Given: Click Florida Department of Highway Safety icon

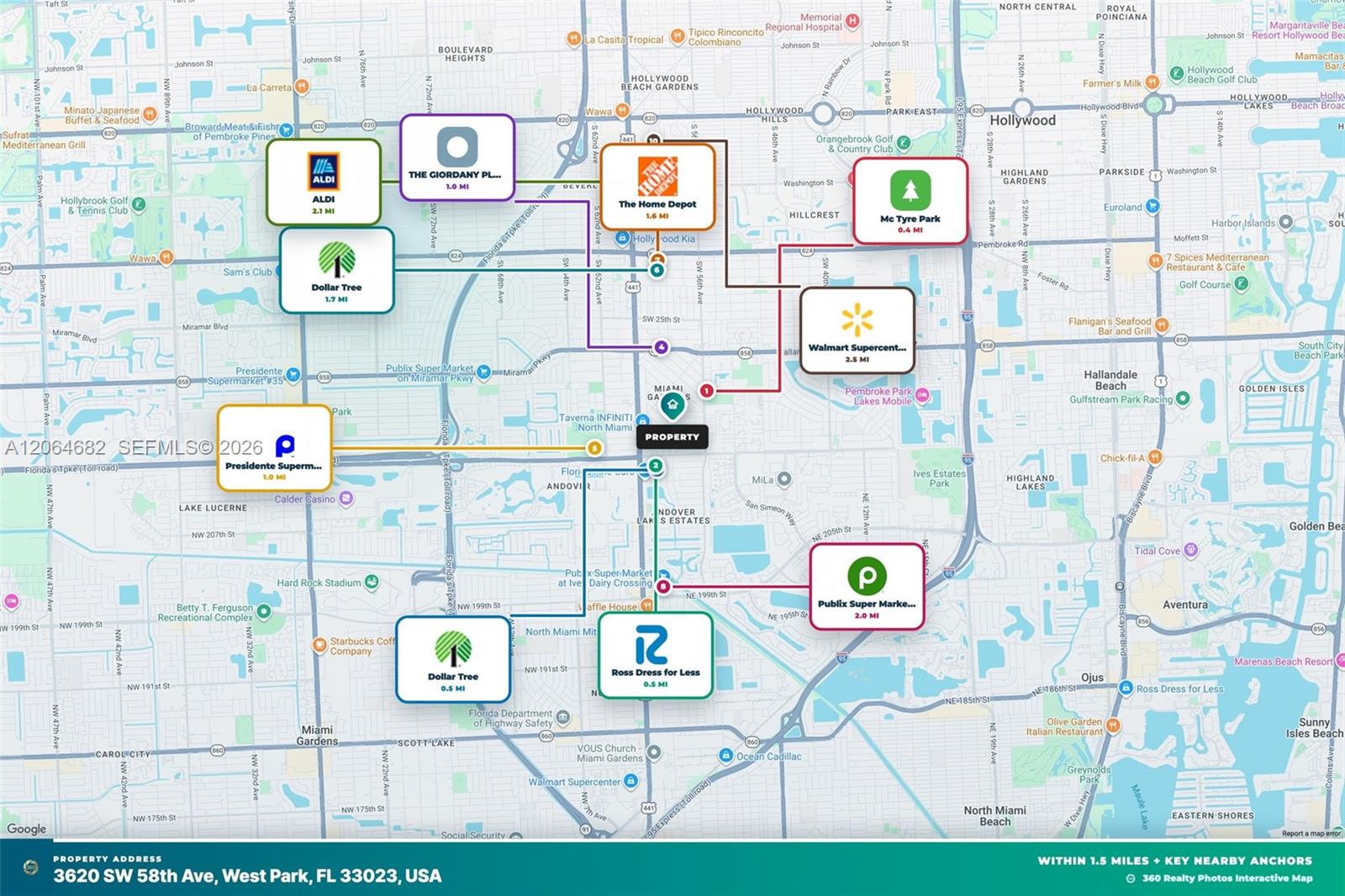Looking at the screenshot, I should [x=563, y=718].
